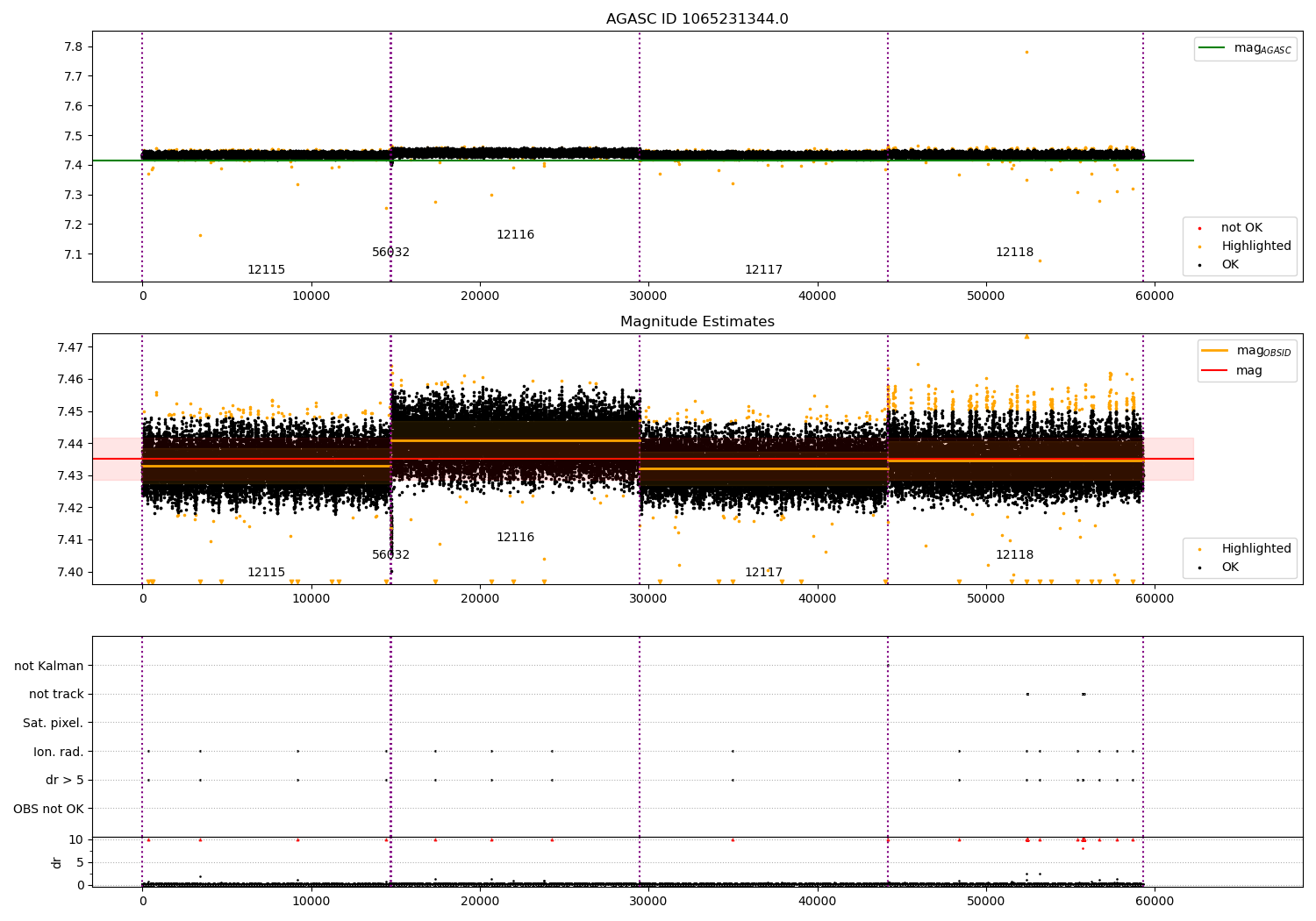Viewport: 1316px width, 921px height.
Task: Click y-axis tick 7.1 in top plot
Action: click(73, 254)
